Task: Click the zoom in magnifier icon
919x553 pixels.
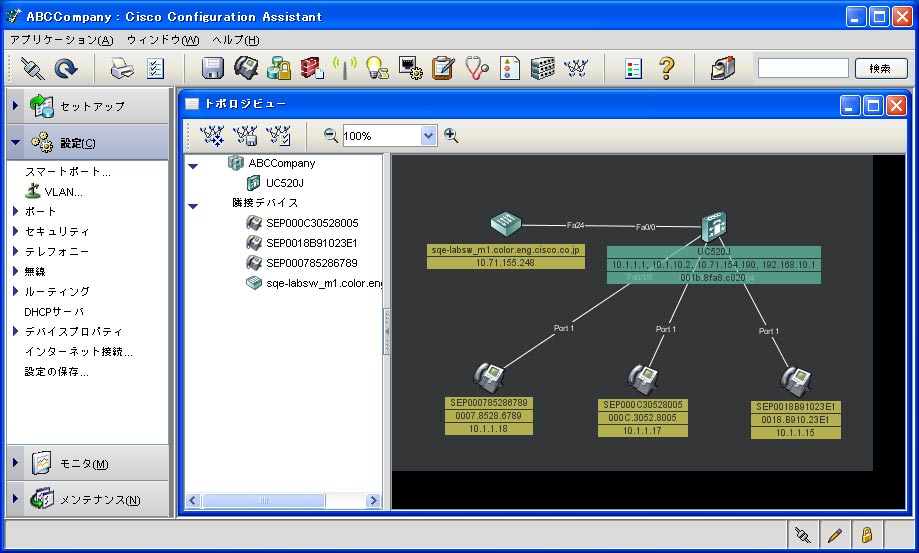Action: click(x=451, y=135)
